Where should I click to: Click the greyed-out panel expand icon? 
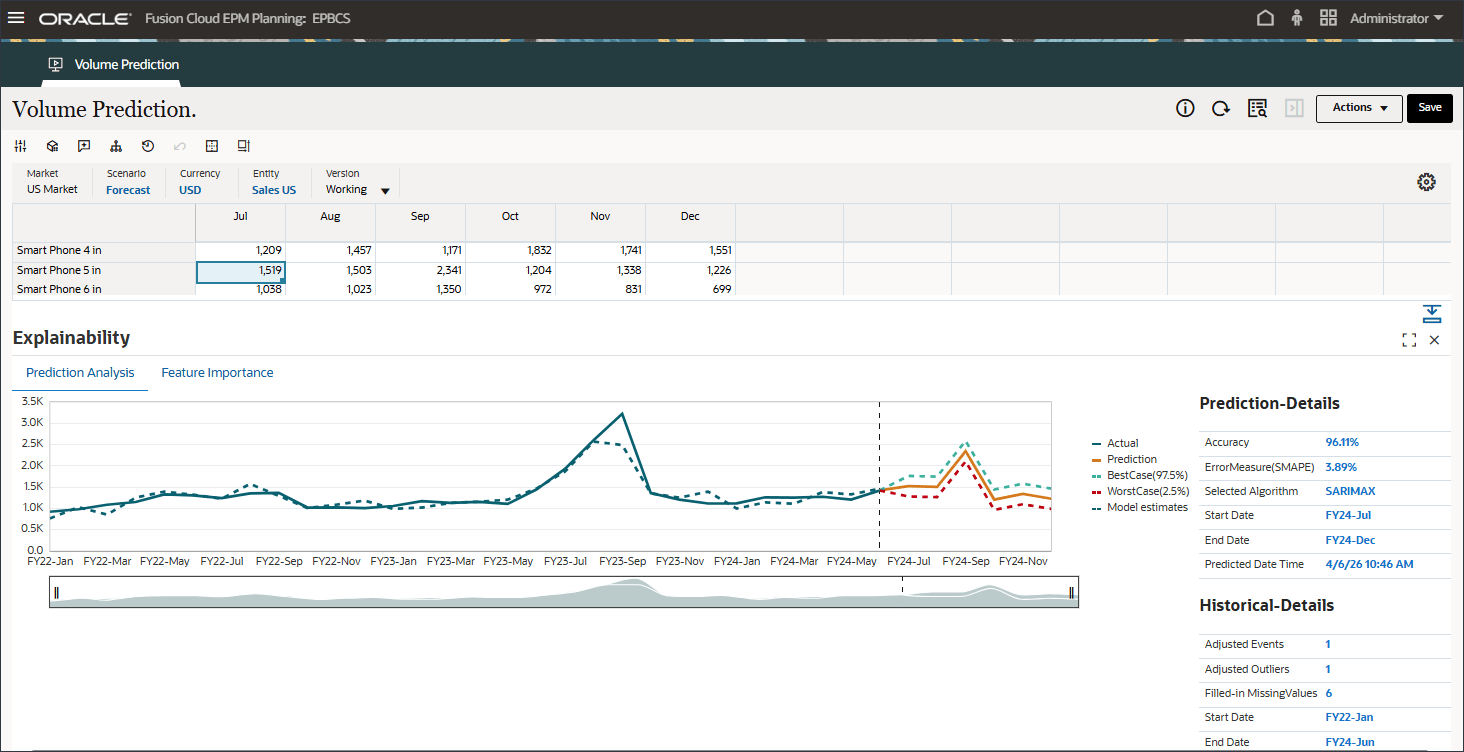[1294, 108]
